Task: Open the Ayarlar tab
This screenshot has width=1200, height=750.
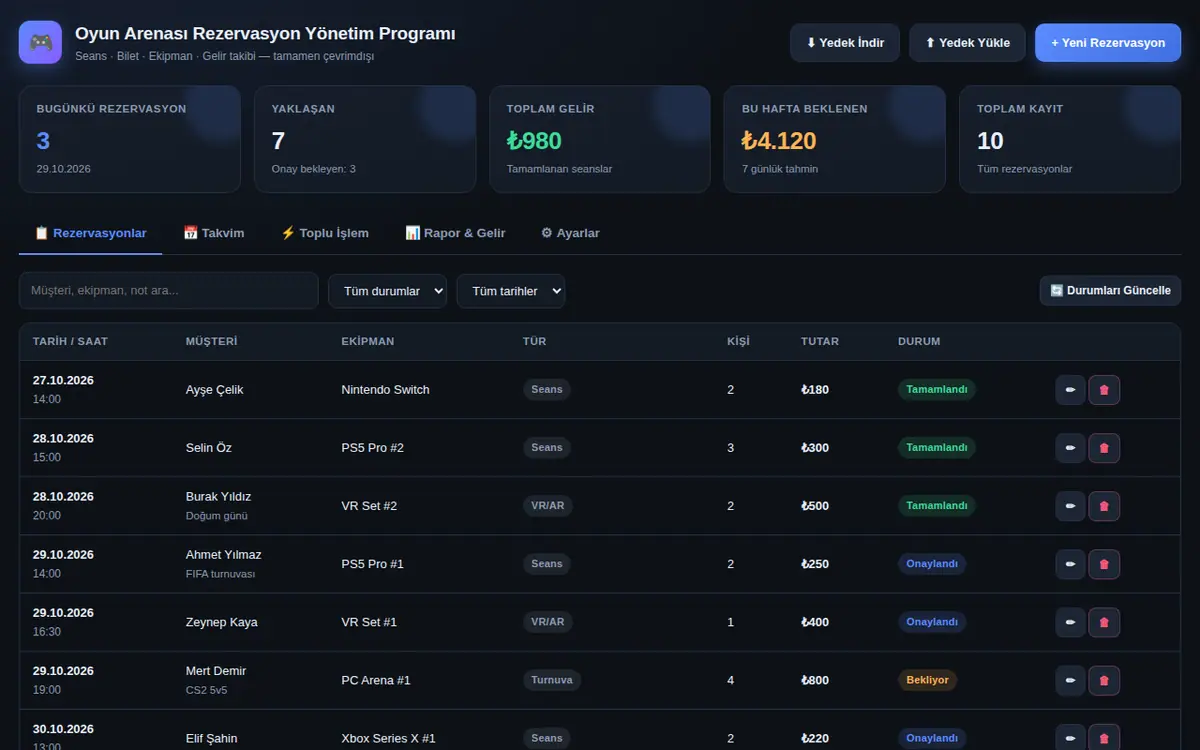Action: tap(570, 233)
